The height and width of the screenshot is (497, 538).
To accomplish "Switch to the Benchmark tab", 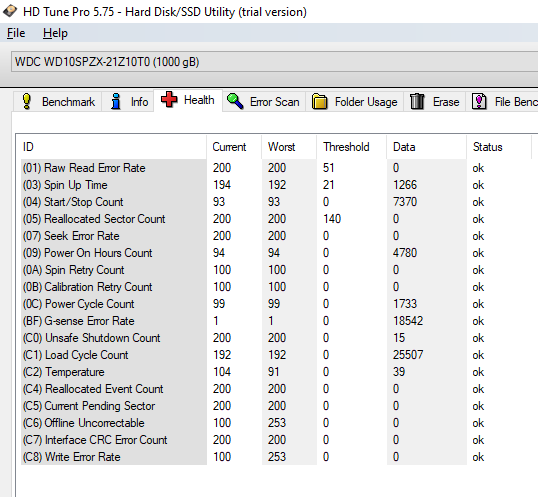I will point(57,102).
